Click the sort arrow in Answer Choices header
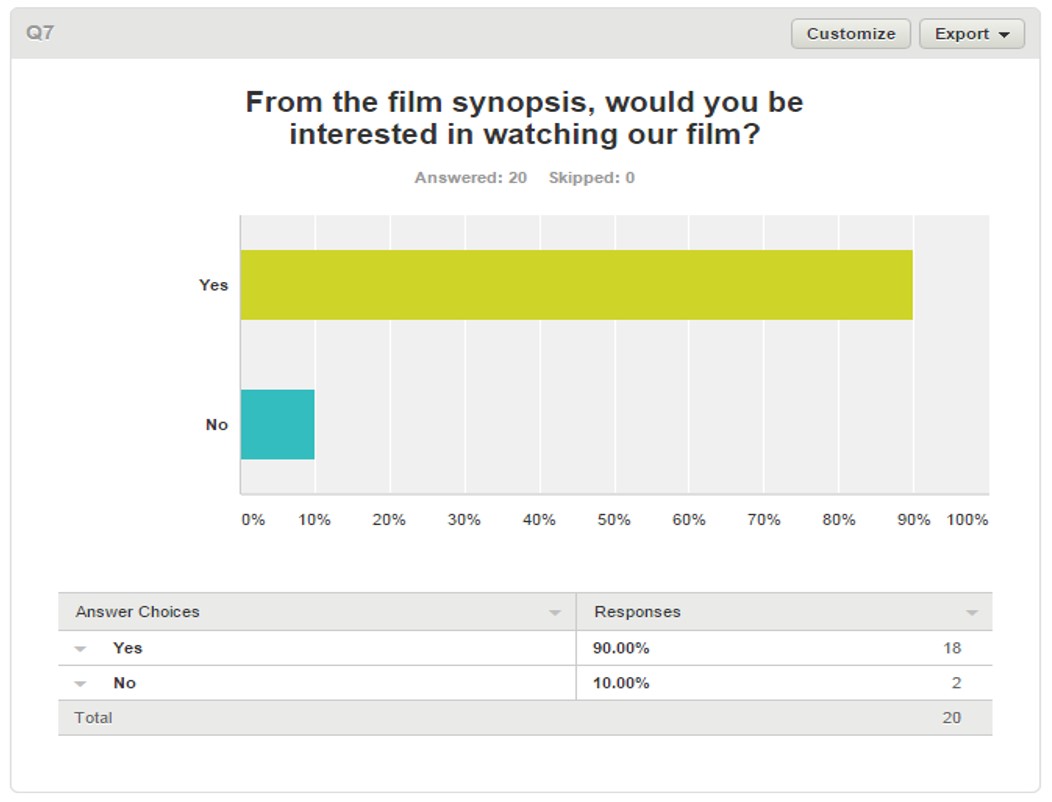Image resolution: width=1052 pixels, height=802 pixels. coord(556,611)
